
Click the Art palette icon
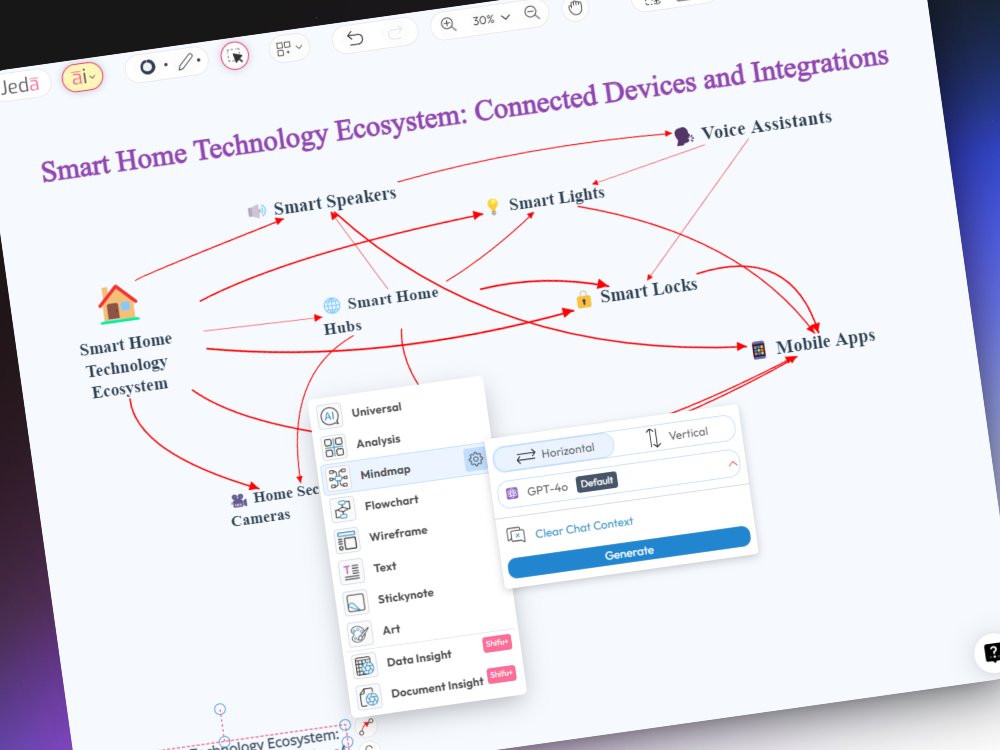click(x=360, y=634)
